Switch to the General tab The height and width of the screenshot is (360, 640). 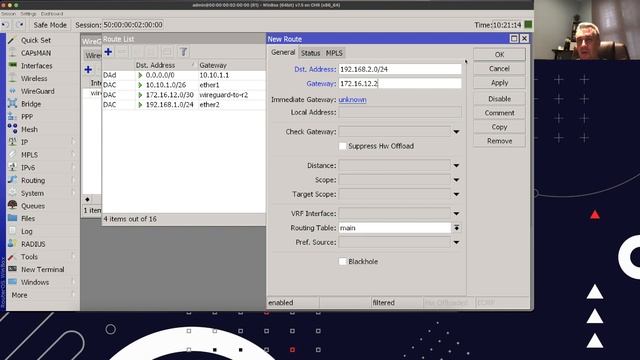[283, 52]
